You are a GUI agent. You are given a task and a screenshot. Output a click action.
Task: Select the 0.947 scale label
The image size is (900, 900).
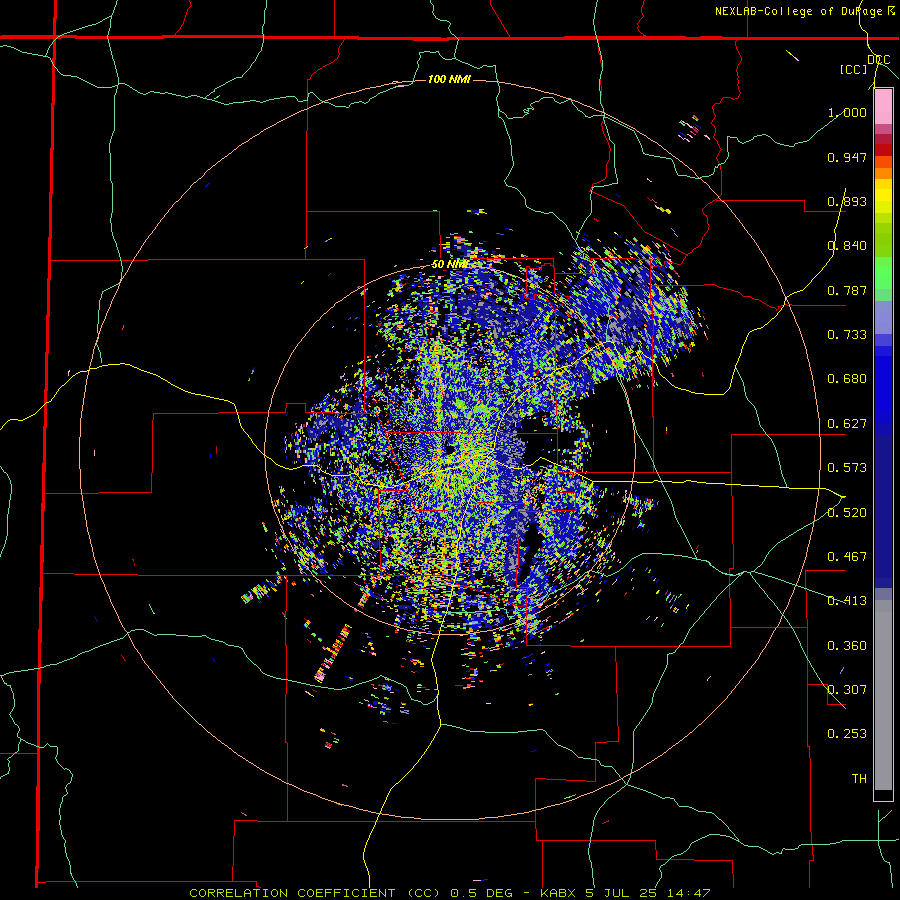pos(847,157)
